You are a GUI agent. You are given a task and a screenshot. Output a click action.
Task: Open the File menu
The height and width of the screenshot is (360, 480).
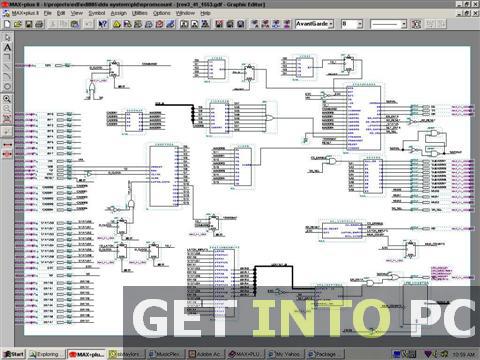[48, 13]
